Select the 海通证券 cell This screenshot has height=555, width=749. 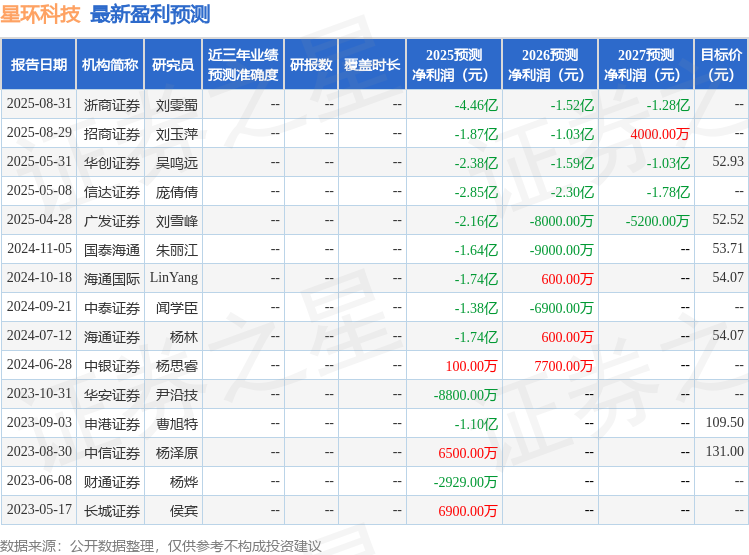tap(112, 337)
